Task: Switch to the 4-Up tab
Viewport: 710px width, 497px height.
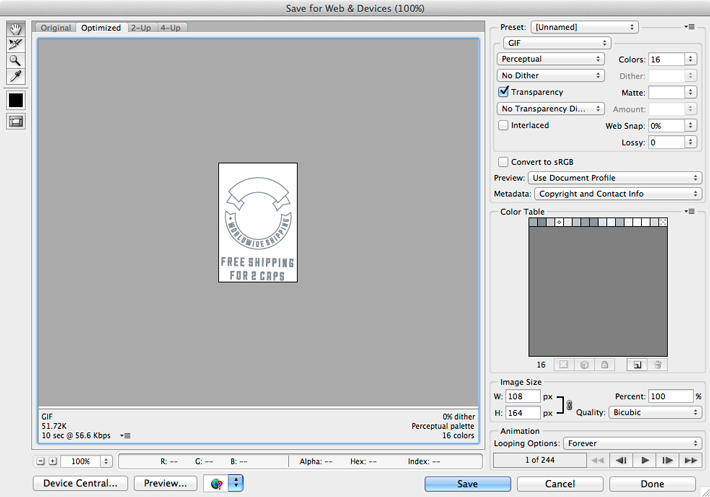Action: coord(170,28)
